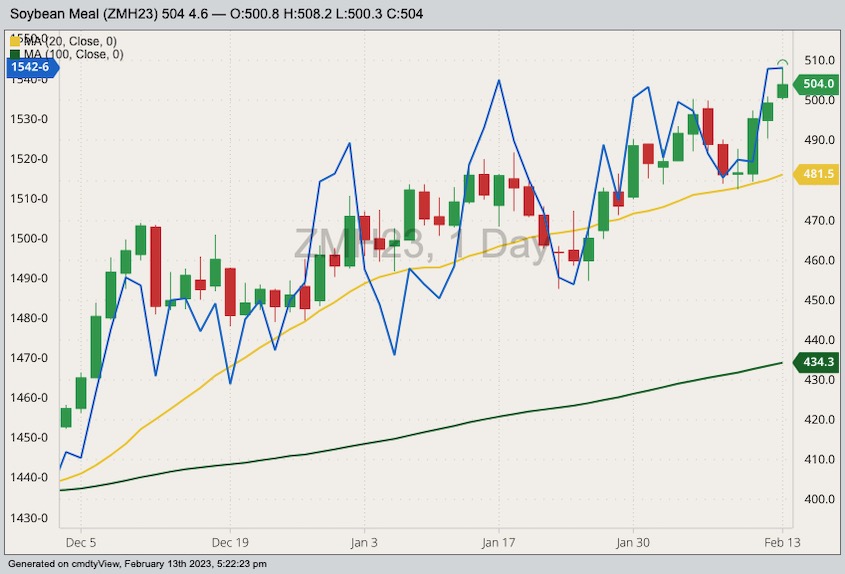
Task: Click the MA (100, Close, 0) legend text
Action: [74, 54]
